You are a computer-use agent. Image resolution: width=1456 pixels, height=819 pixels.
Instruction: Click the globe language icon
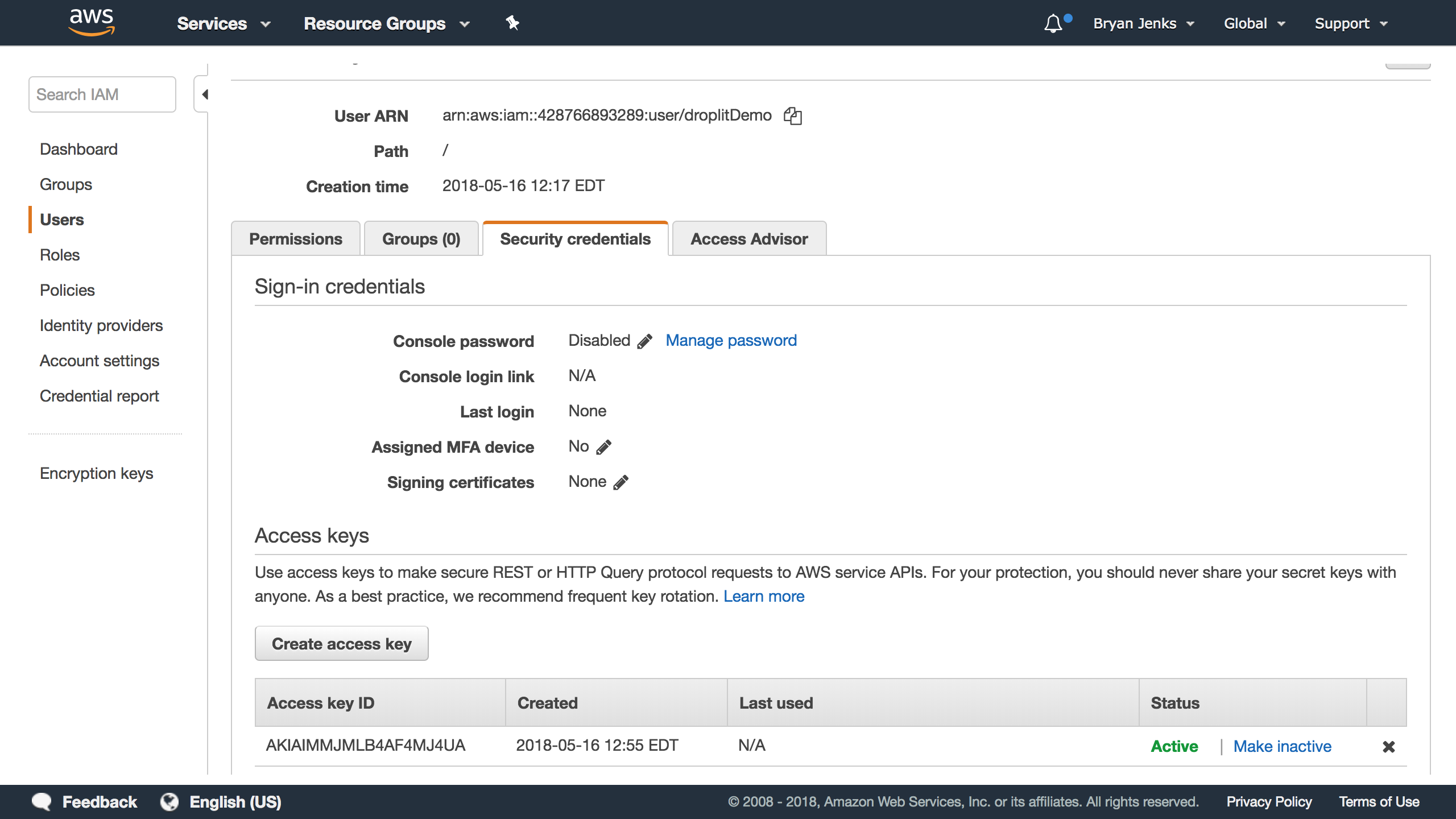point(169,802)
